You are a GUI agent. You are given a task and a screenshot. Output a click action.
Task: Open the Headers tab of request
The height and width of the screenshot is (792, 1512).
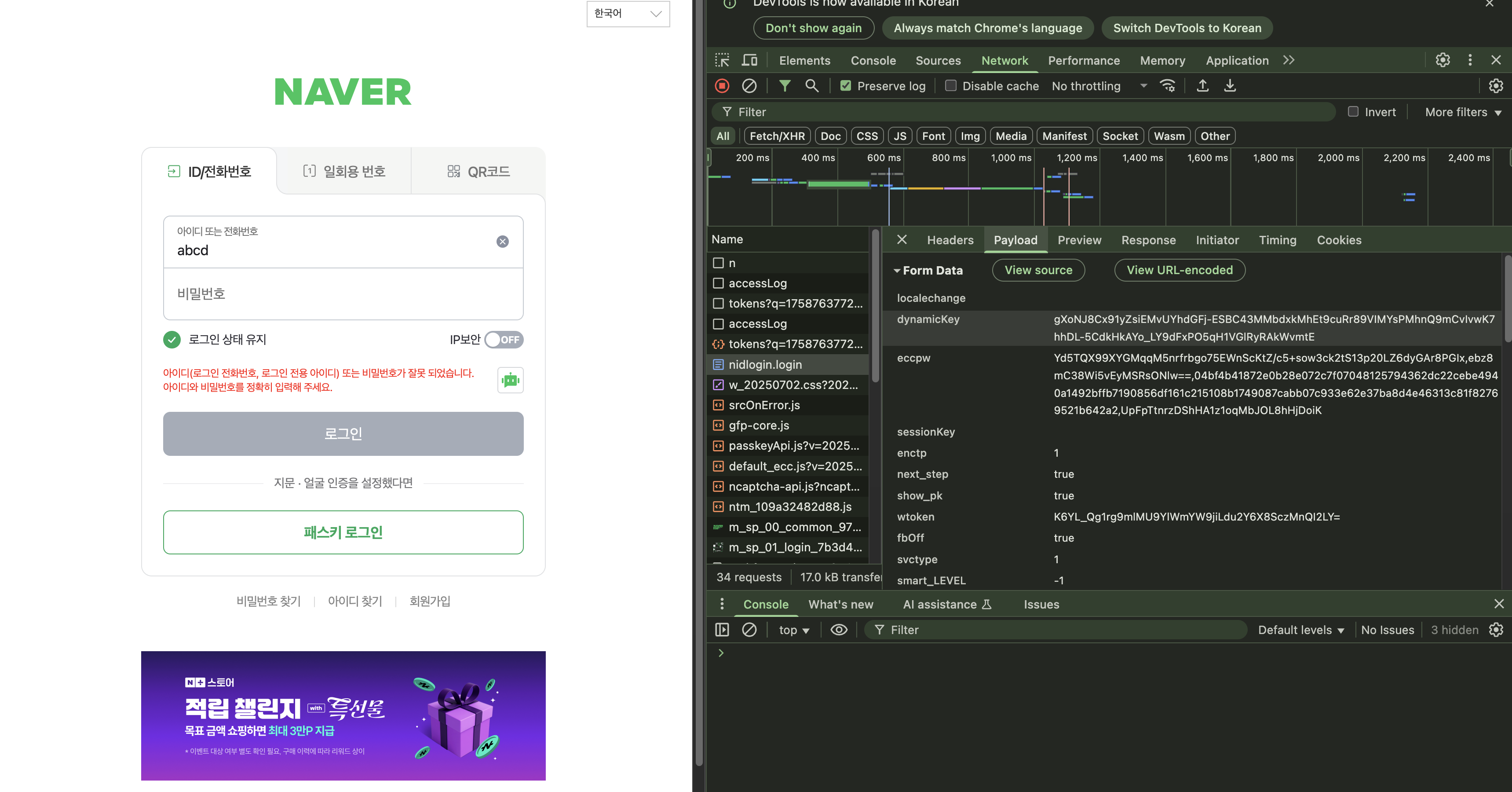pyautogui.click(x=950, y=240)
